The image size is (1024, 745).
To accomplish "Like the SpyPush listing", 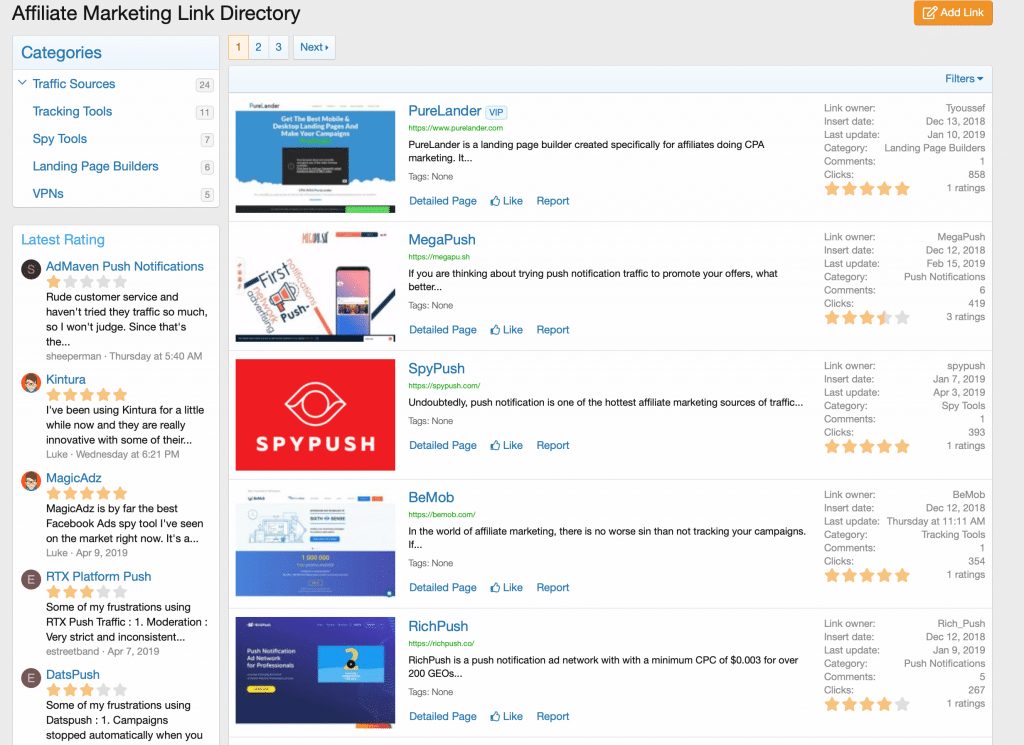I will coord(507,445).
